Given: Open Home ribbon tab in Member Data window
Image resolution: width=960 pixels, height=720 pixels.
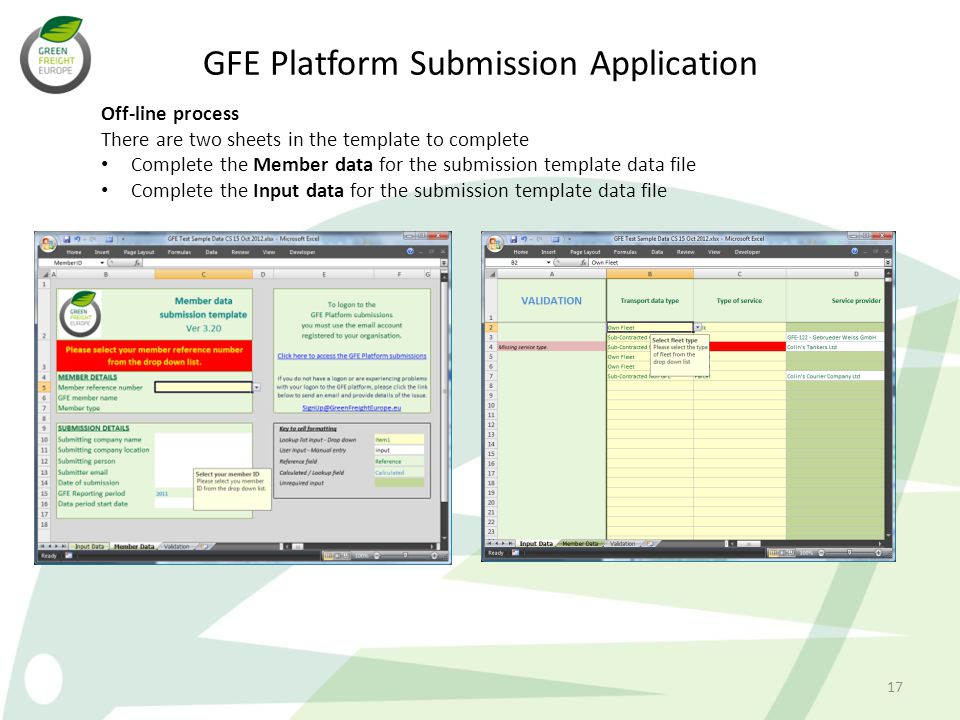Looking at the screenshot, I should [73, 252].
